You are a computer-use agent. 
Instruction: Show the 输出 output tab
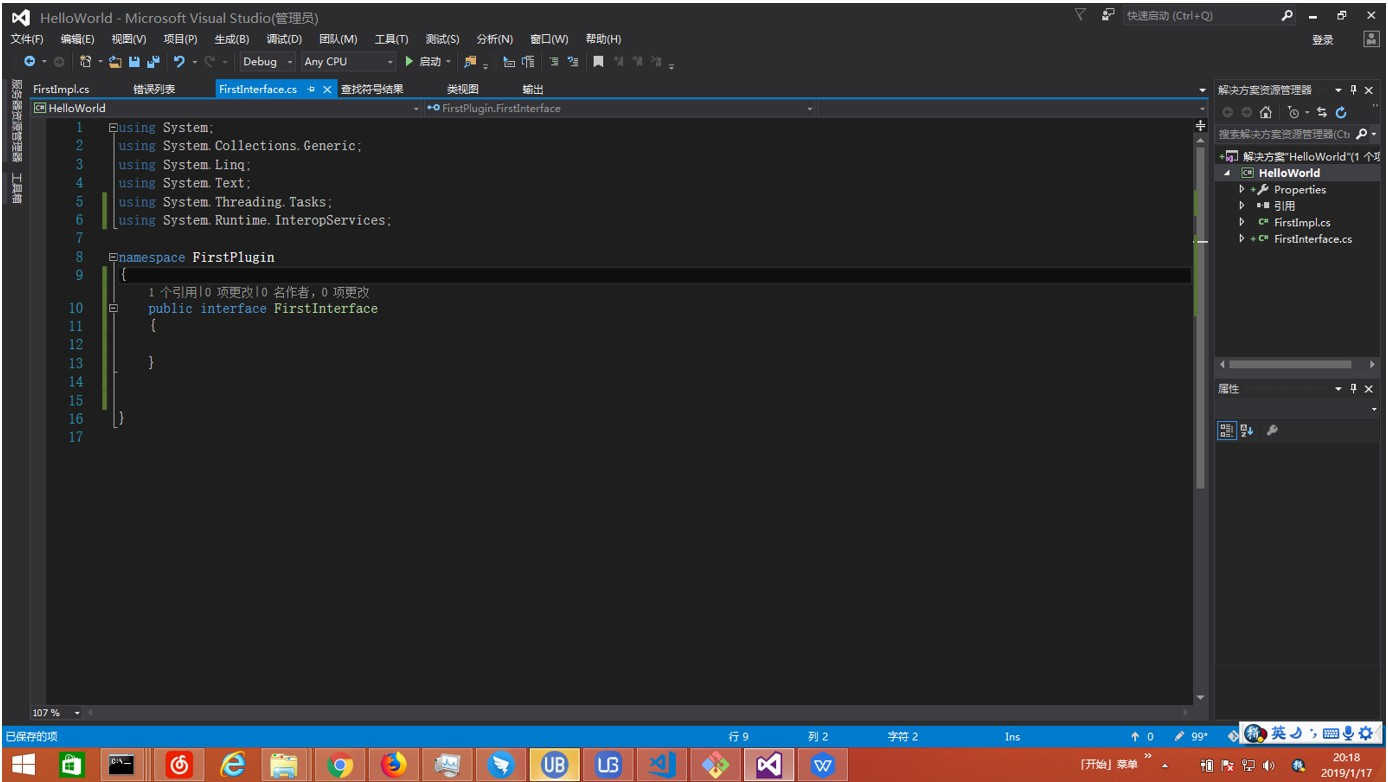[533, 89]
